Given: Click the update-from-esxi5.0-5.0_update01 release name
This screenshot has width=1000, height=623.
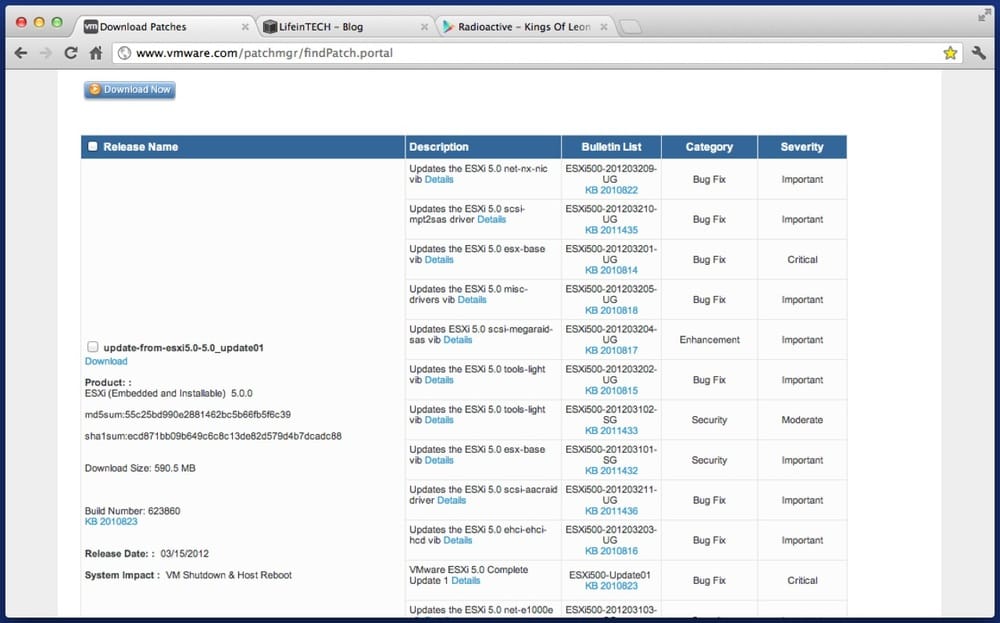Looking at the screenshot, I should click(184, 348).
